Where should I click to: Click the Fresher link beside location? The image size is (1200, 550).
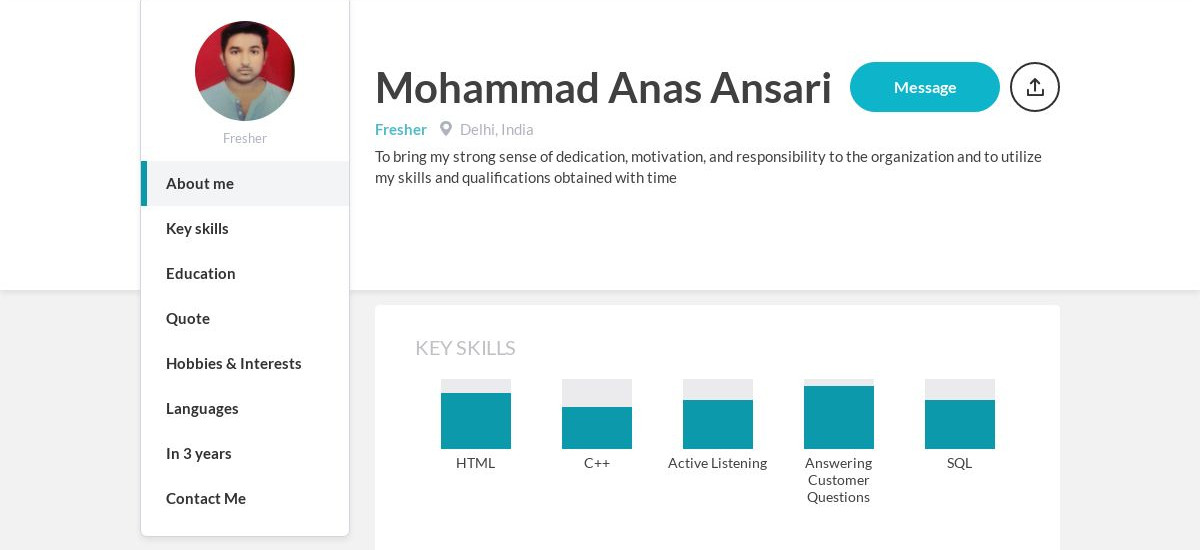pyautogui.click(x=401, y=129)
